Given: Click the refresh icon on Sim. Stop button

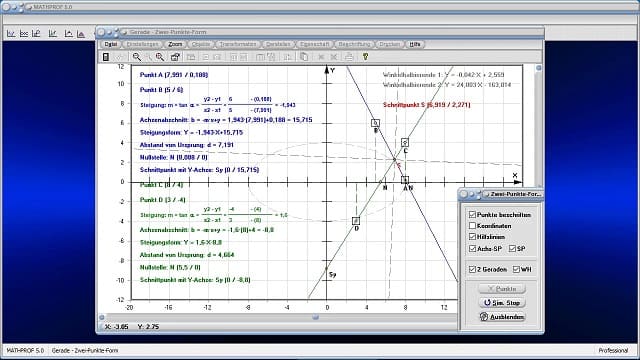Looking at the screenshot, I should pyautogui.click(x=487, y=302).
